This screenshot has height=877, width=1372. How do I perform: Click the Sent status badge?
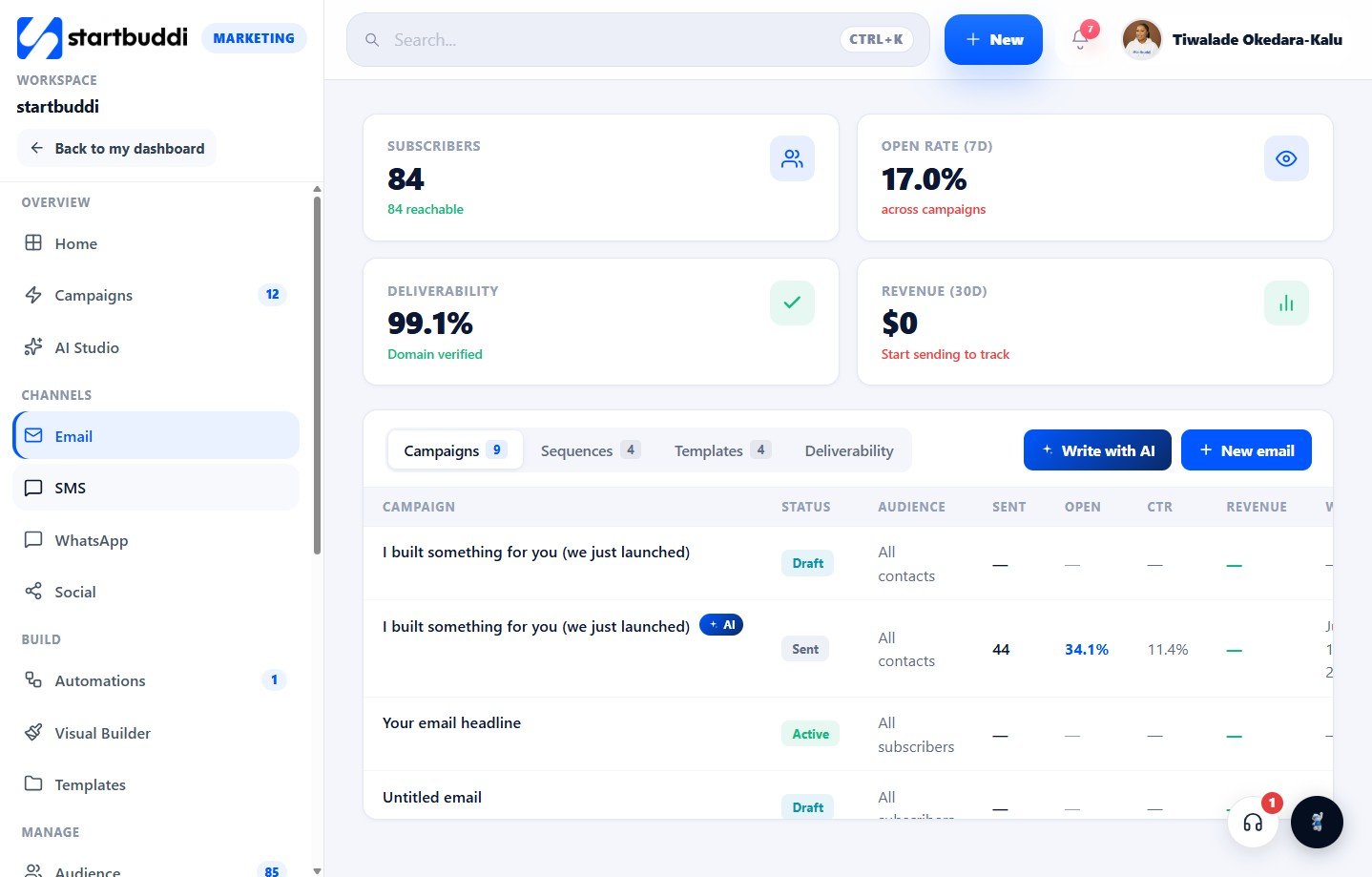pyautogui.click(x=805, y=649)
